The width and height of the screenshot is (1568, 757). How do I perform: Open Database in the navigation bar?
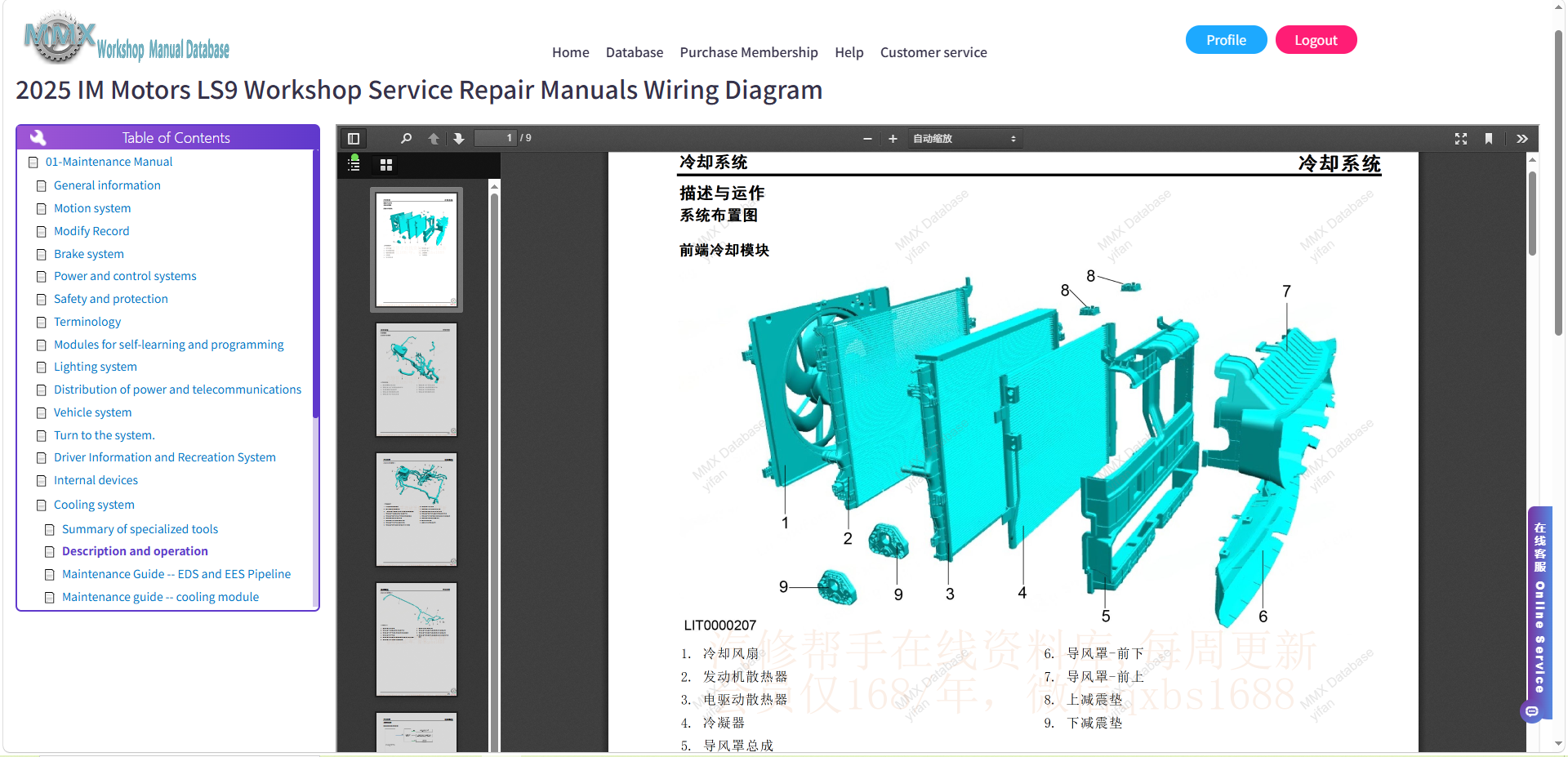click(635, 52)
